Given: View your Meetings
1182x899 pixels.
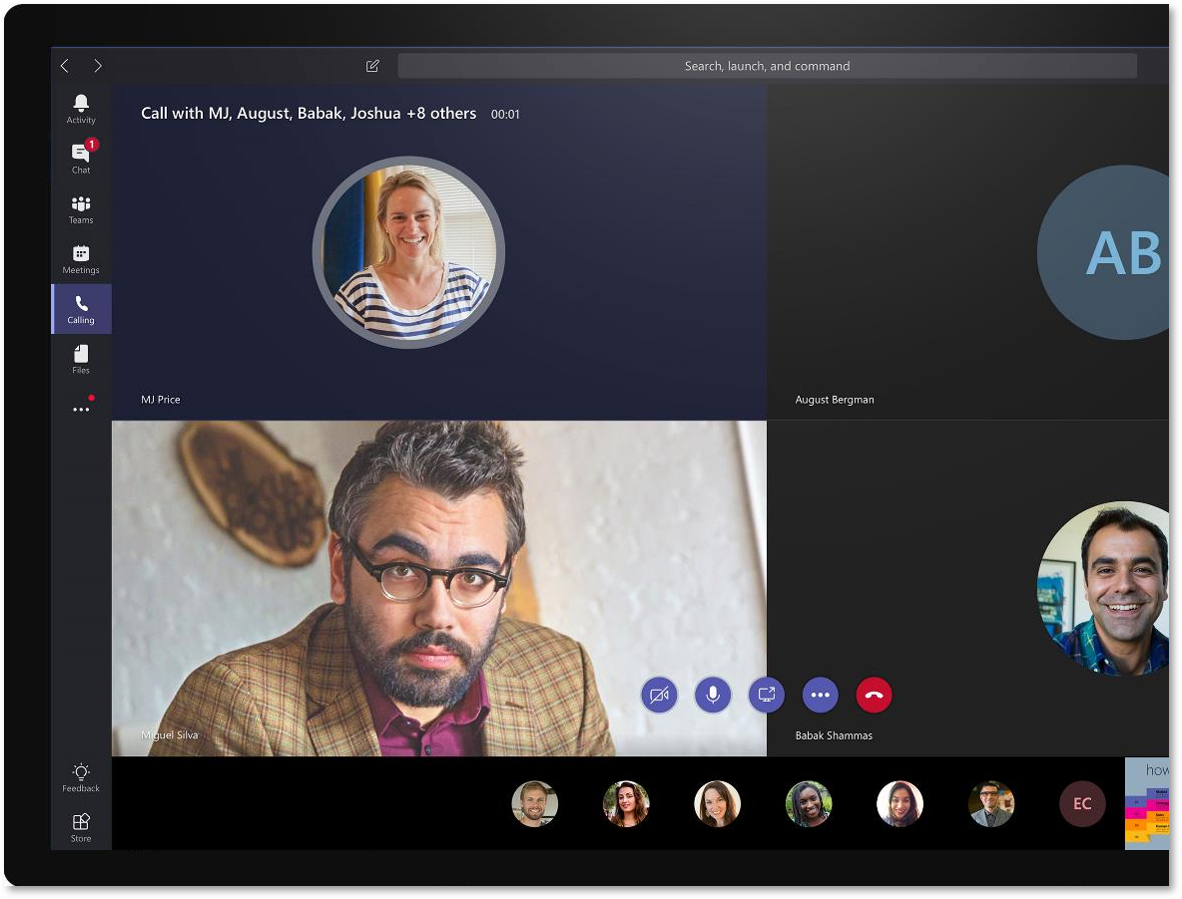Looking at the screenshot, I should pyautogui.click(x=81, y=258).
